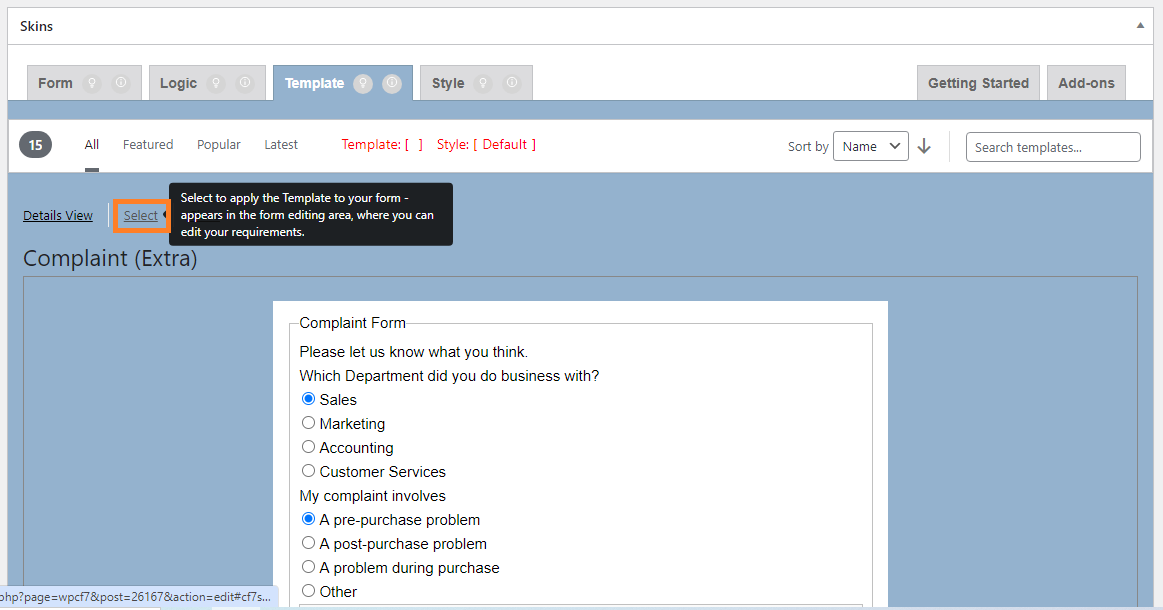Image resolution: width=1163 pixels, height=610 pixels.
Task: Click the Details View link
Action: click(58, 215)
